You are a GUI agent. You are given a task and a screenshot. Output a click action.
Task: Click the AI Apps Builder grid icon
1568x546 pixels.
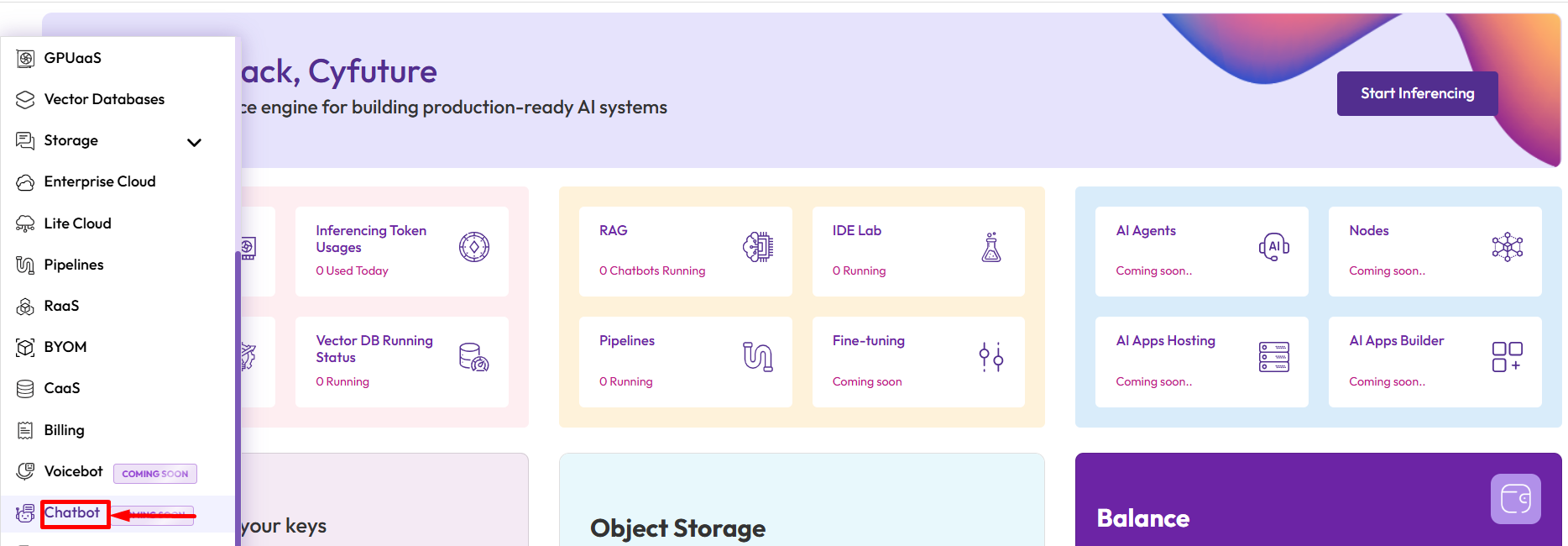(x=1507, y=357)
